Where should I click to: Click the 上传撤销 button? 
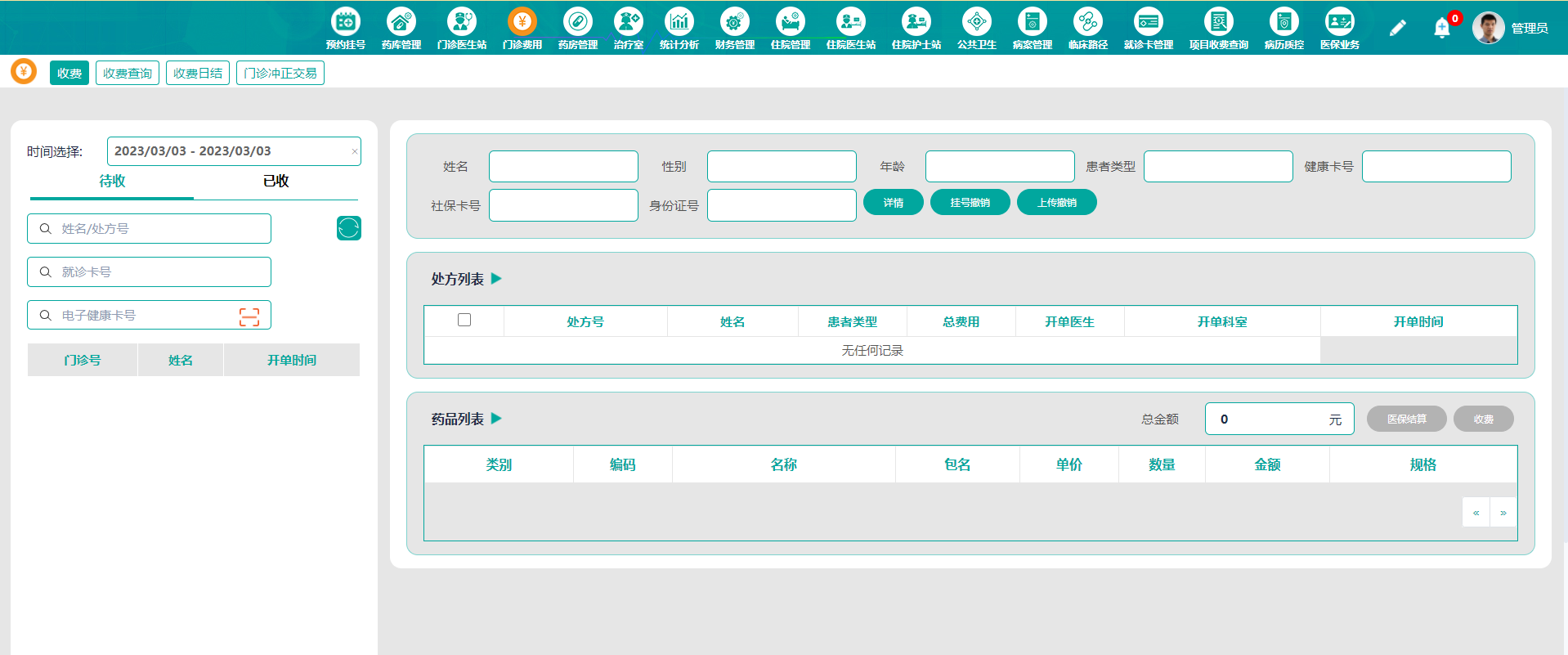[x=1057, y=202]
